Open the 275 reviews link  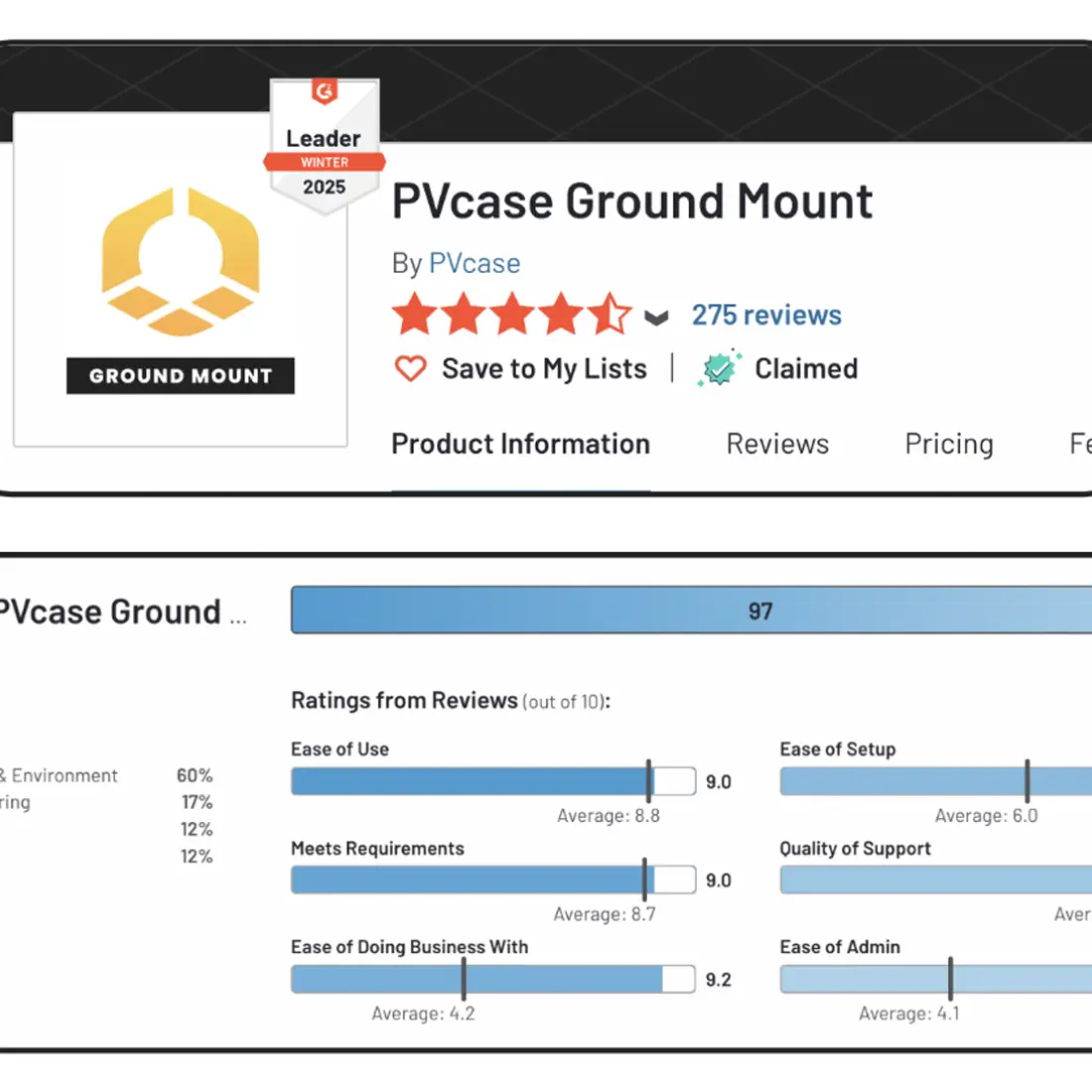click(766, 315)
